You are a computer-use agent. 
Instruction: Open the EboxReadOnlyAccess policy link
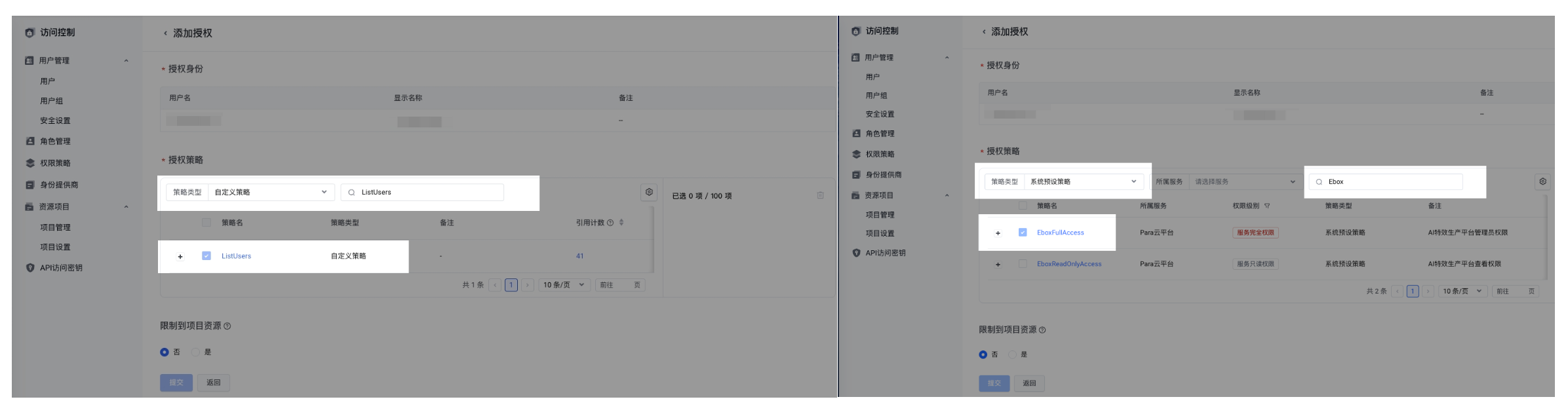pyautogui.click(x=1068, y=264)
